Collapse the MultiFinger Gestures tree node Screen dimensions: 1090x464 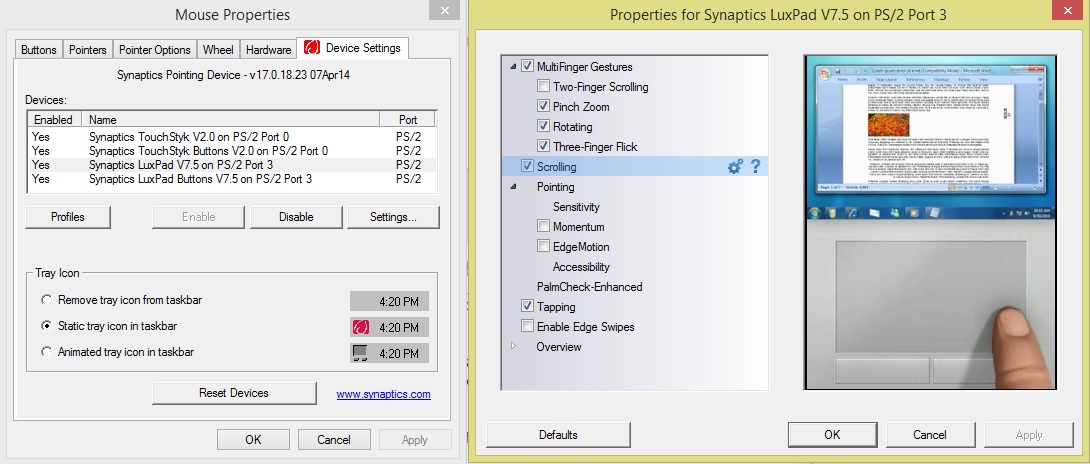[x=513, y=67]
